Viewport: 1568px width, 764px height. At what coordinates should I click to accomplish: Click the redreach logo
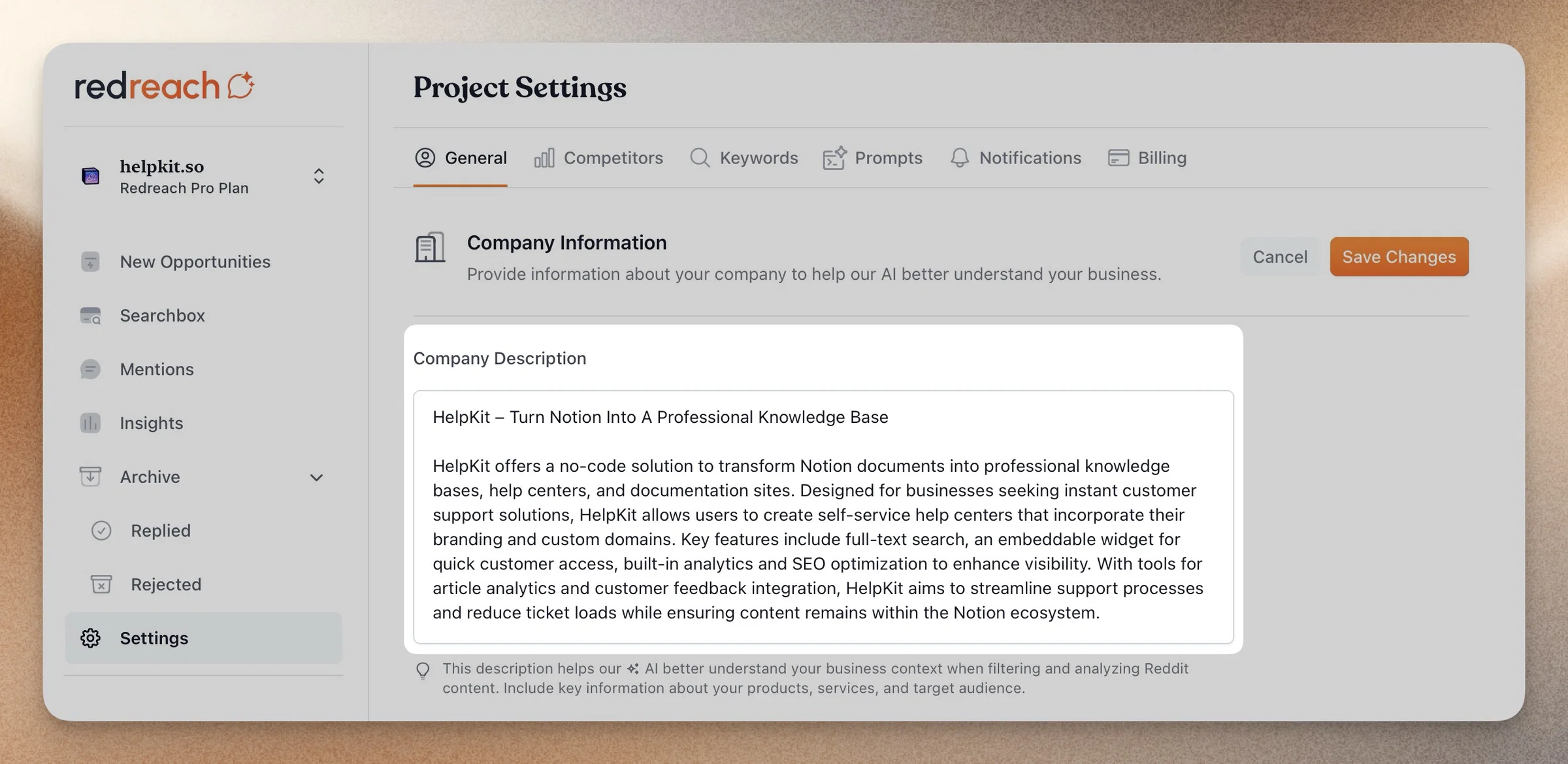coord(164,86)
